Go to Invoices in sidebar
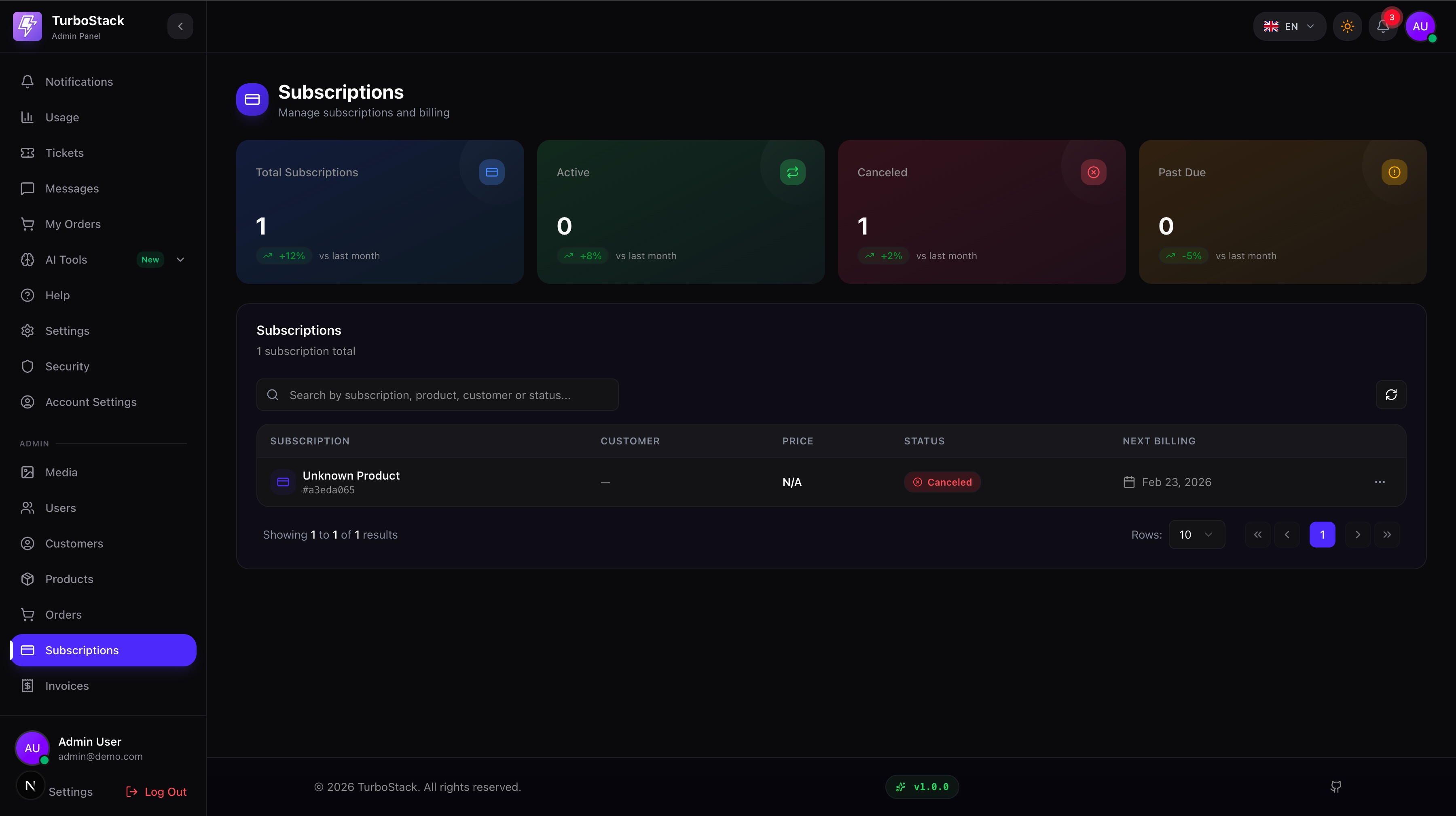 pyautogui.click(x=67, y=685)
